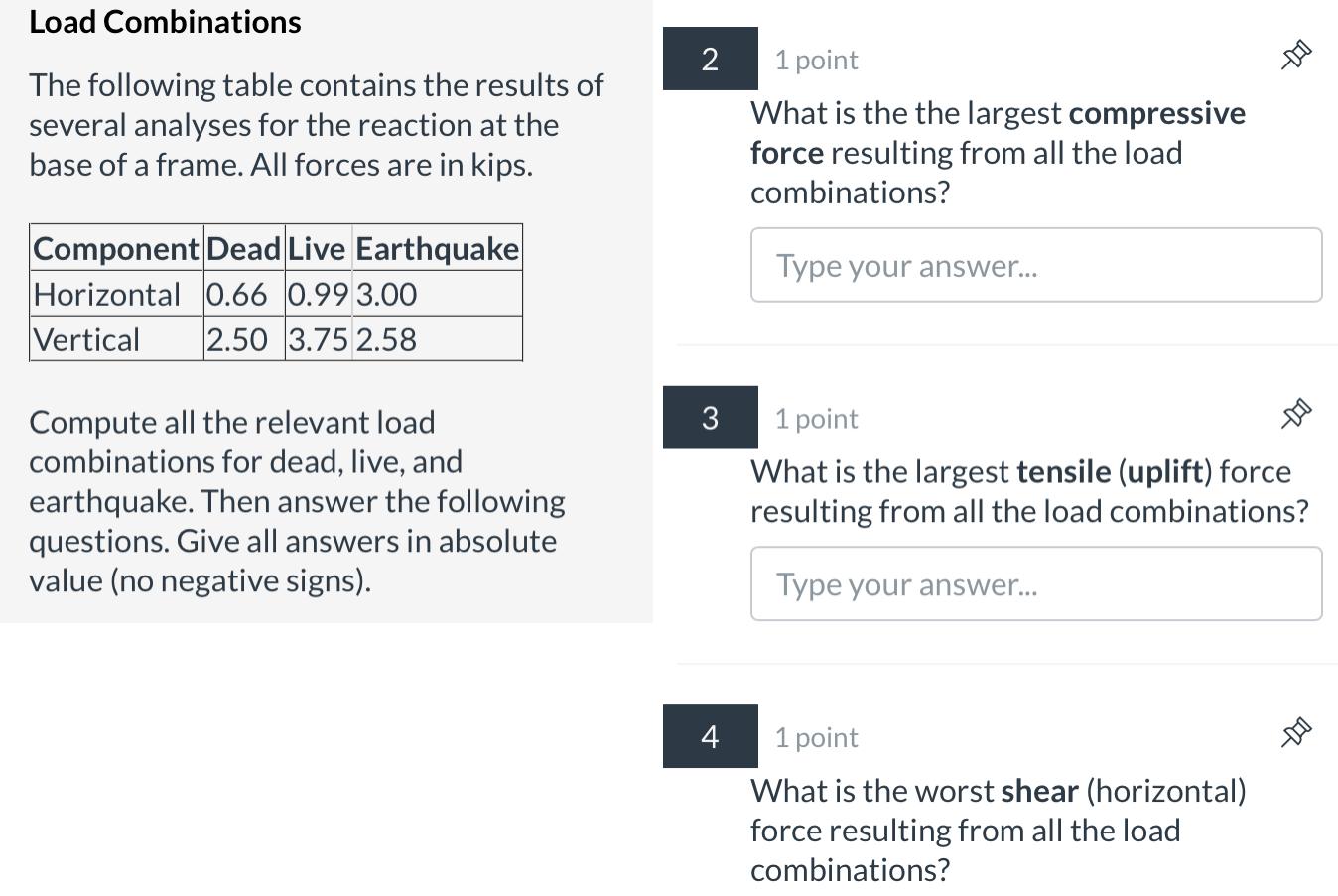
Task: Select the Dead column header
Action: coord(243,248)
